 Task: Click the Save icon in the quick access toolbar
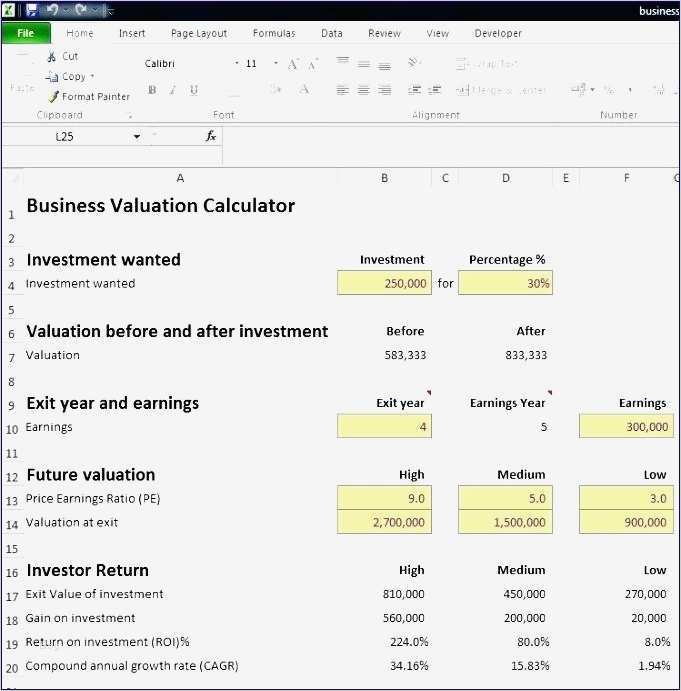coord(31,10)
